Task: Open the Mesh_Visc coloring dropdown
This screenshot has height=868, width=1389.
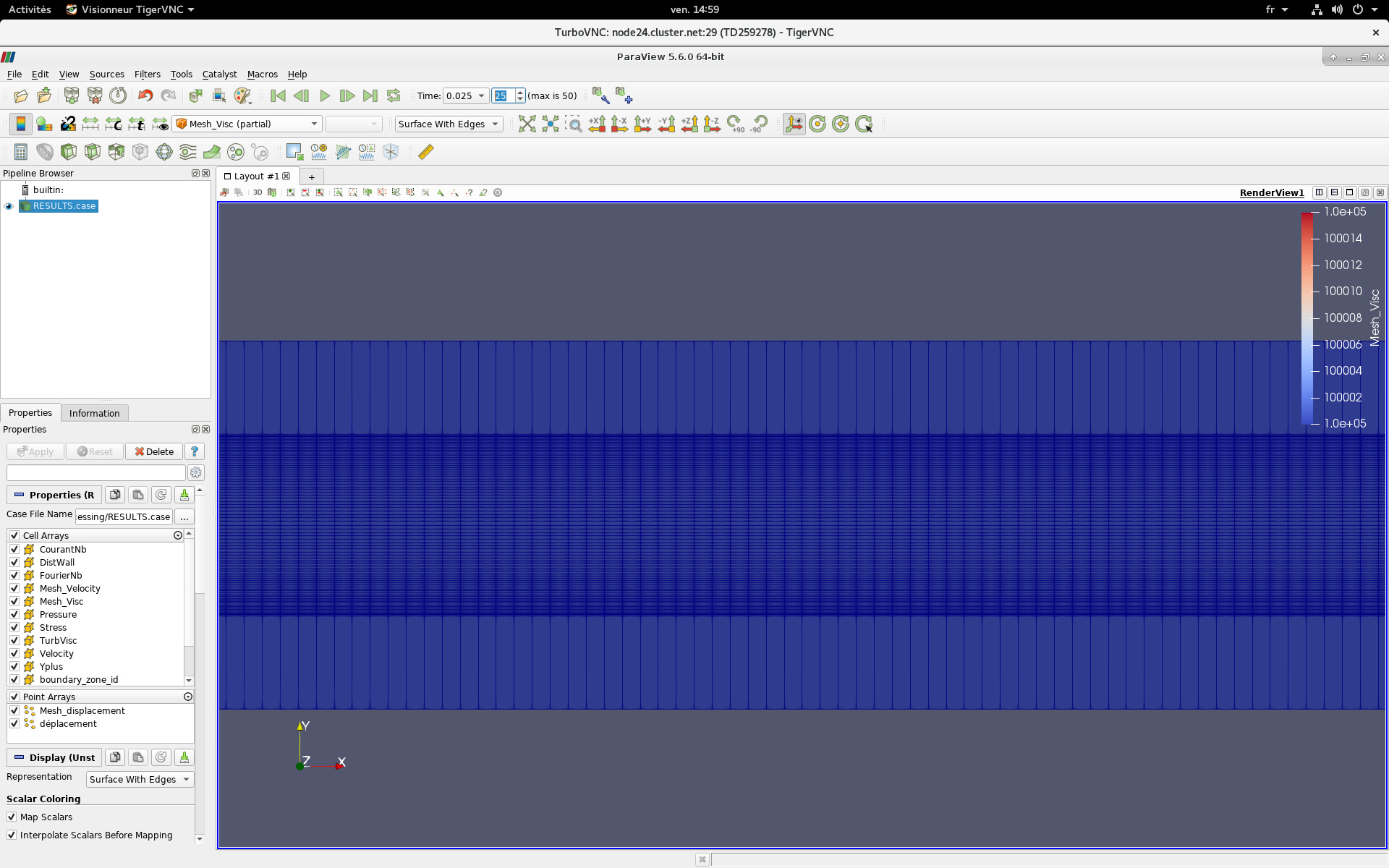Action: (247, 124)
